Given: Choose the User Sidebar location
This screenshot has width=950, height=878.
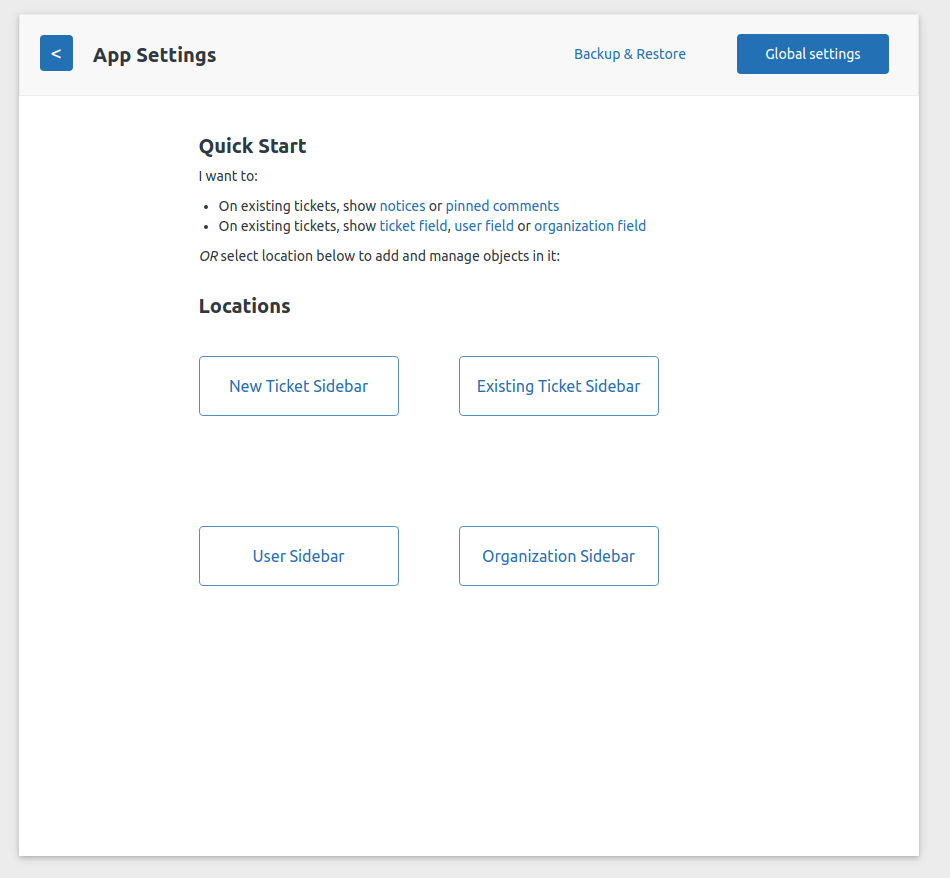Looking at the screenshot, I should tap(299, 556).
